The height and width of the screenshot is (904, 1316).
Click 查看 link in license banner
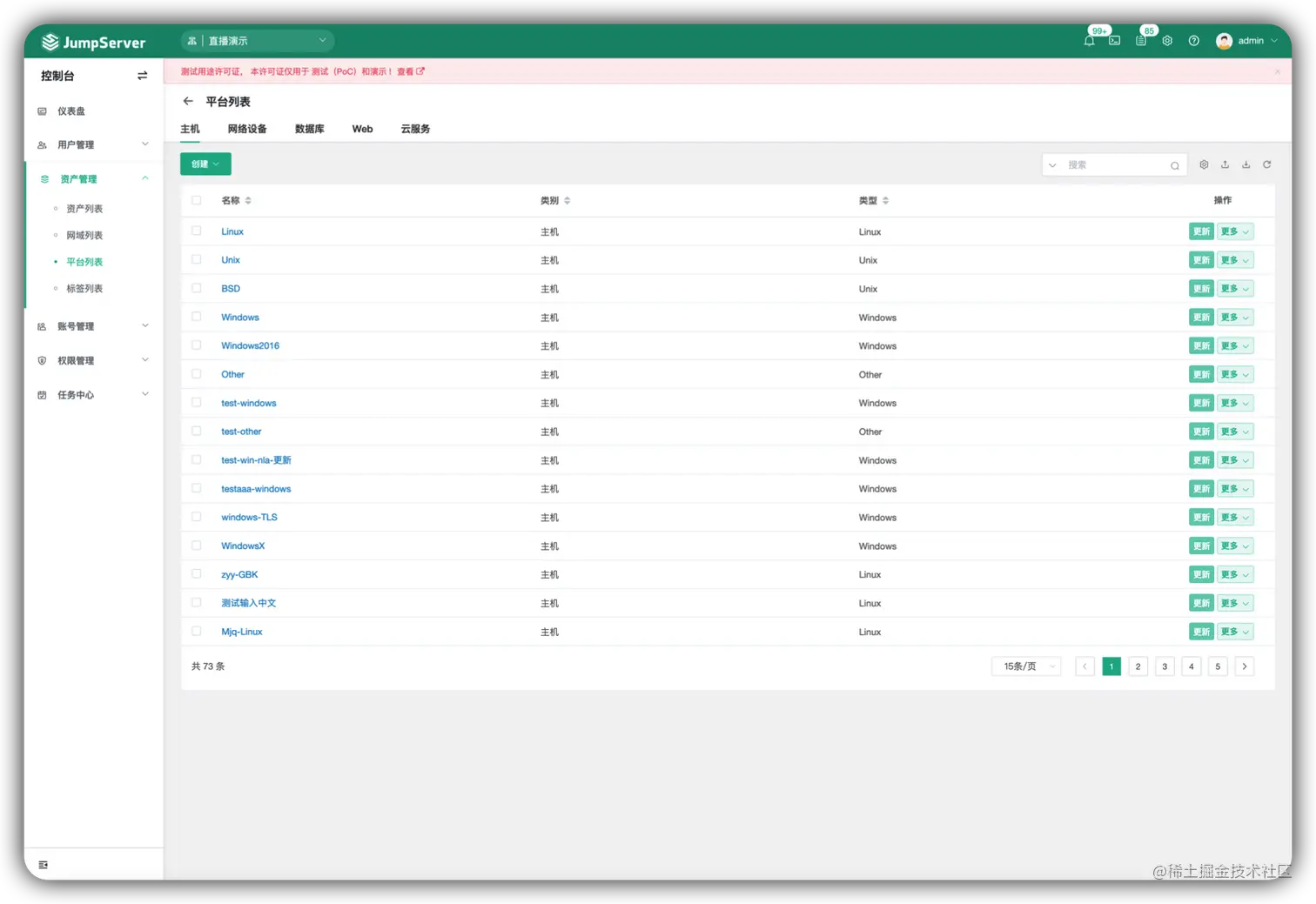[x=410, y=71]
